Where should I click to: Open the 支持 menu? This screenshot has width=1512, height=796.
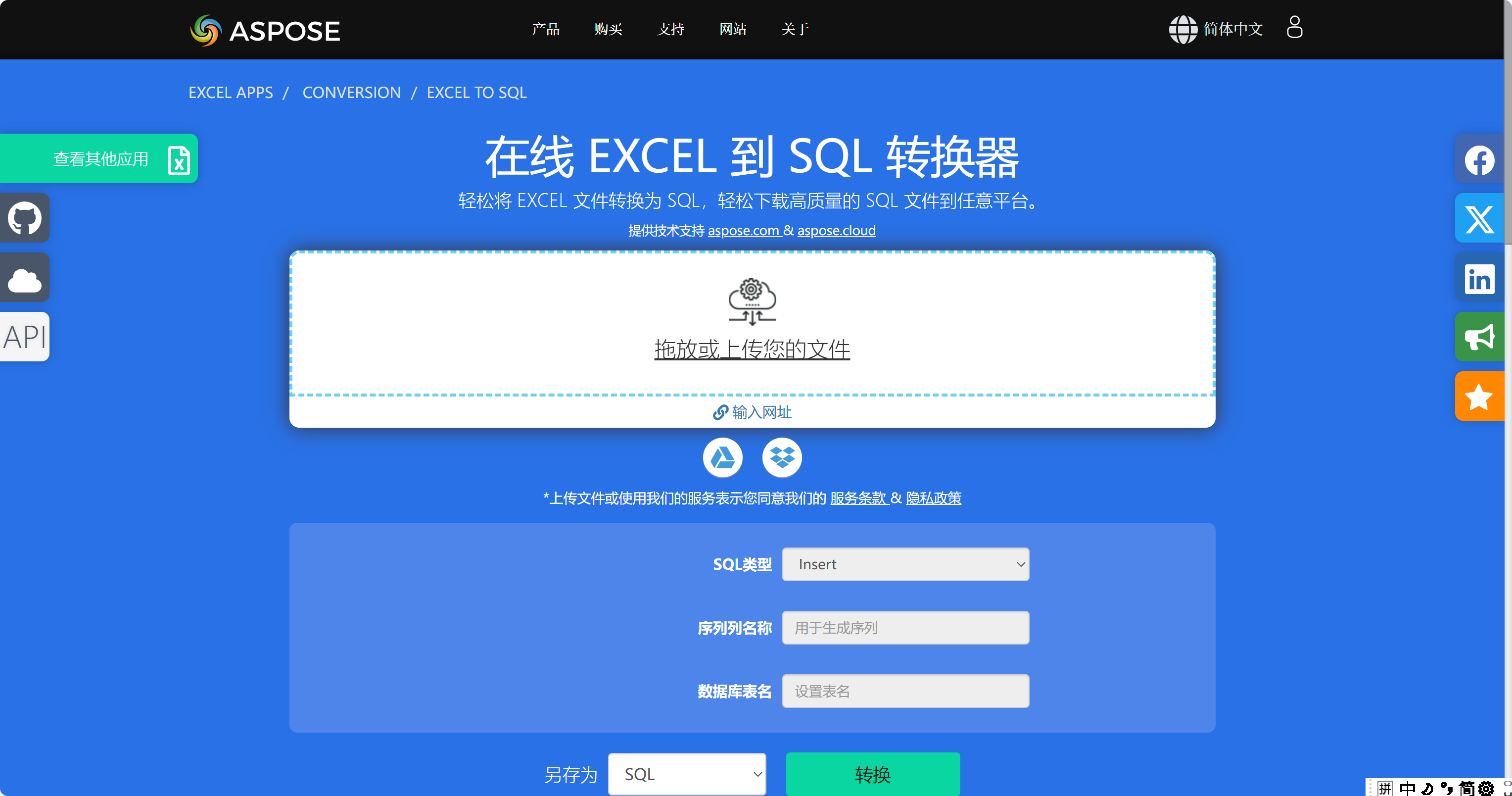[x=670, y=29]
